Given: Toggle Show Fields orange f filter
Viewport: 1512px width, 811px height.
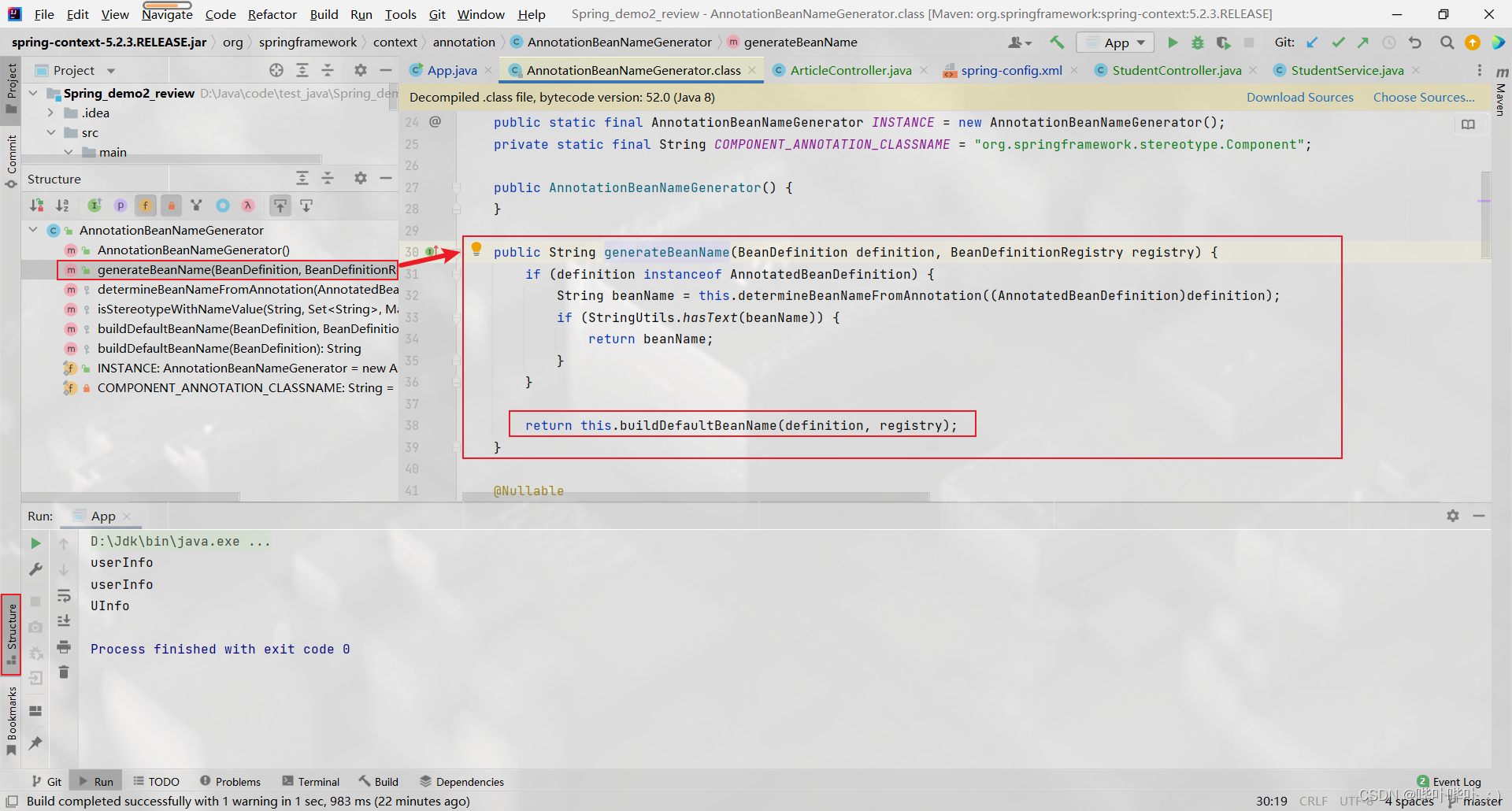Looking at the screenshot, I should pyautogui.click(x=146, y=206).
